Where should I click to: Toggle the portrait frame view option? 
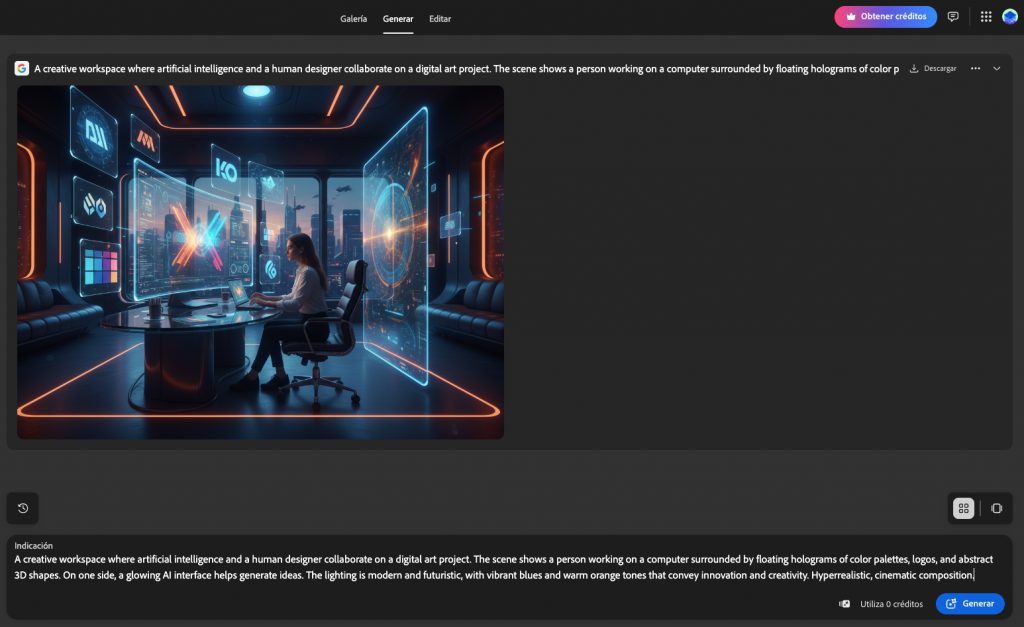[x=997, y=508]
